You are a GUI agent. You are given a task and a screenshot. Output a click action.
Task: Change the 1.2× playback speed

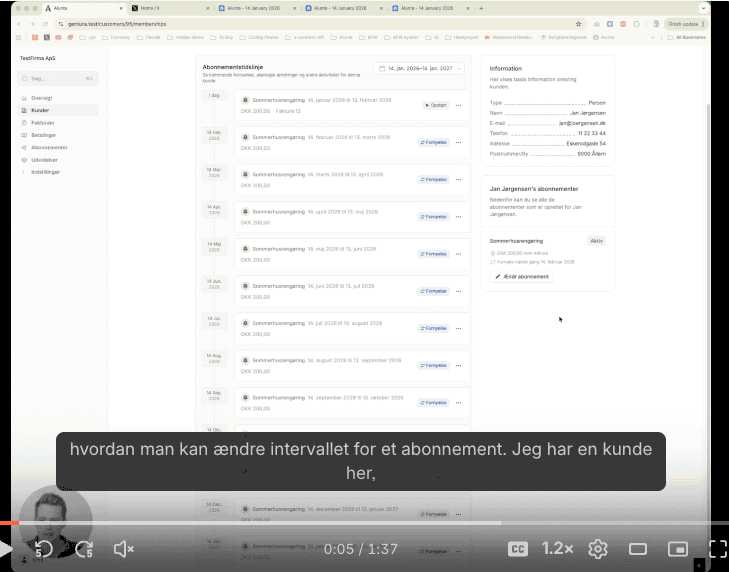[x=557, y=549]
